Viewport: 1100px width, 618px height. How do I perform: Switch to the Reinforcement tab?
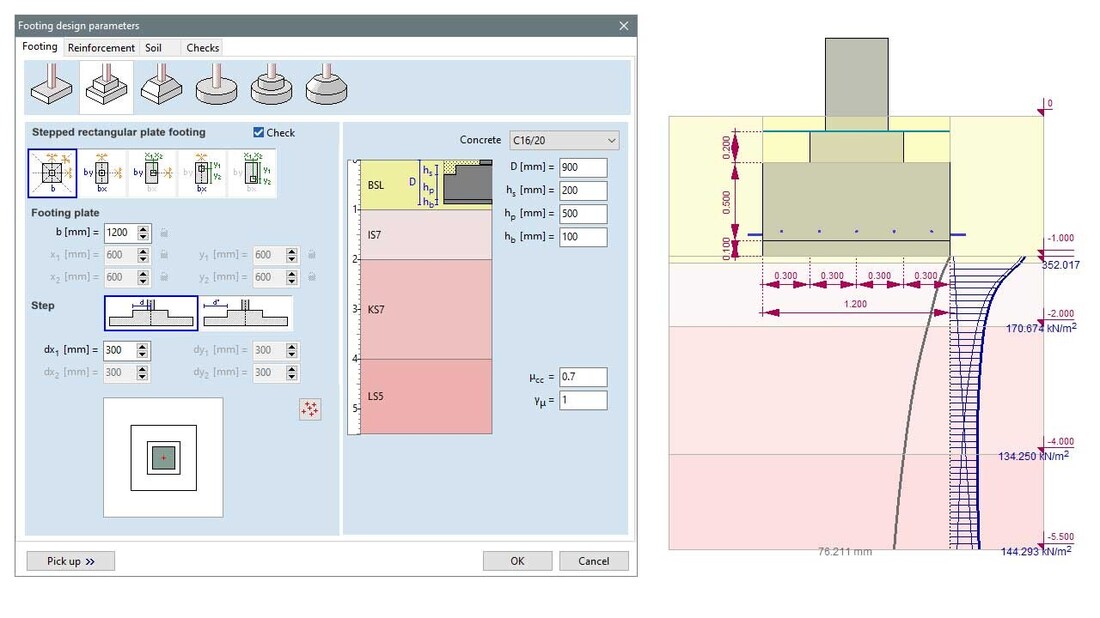[101, 48]
